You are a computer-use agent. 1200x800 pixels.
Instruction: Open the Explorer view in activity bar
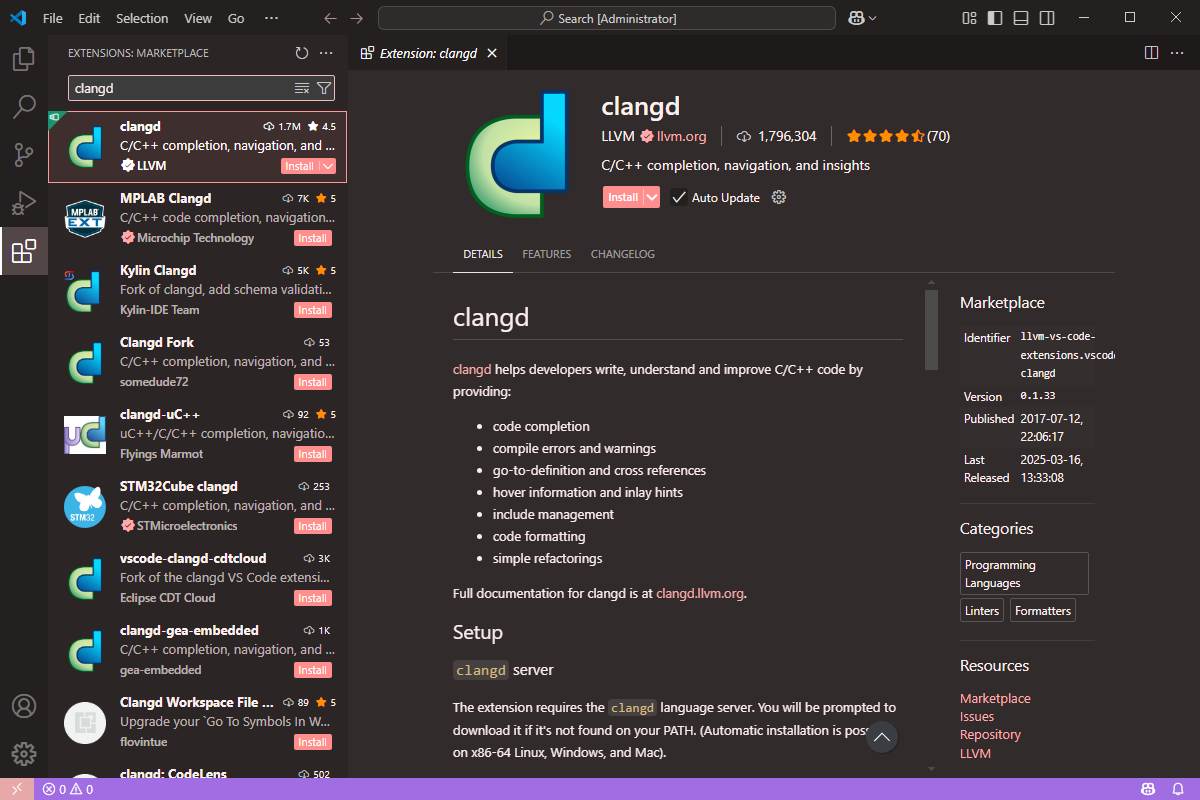pyautogui.click(x=23, y=59)
